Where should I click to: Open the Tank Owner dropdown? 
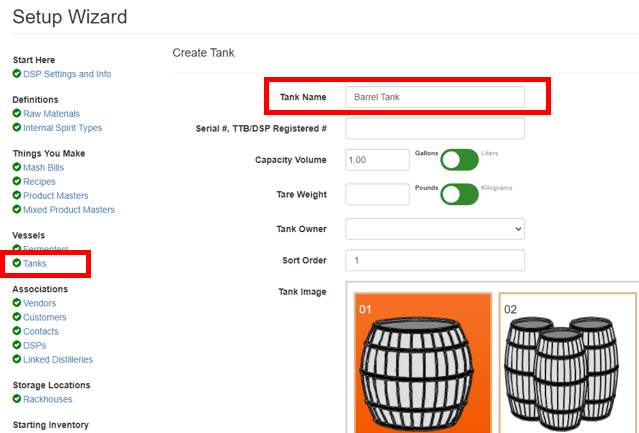435,229
